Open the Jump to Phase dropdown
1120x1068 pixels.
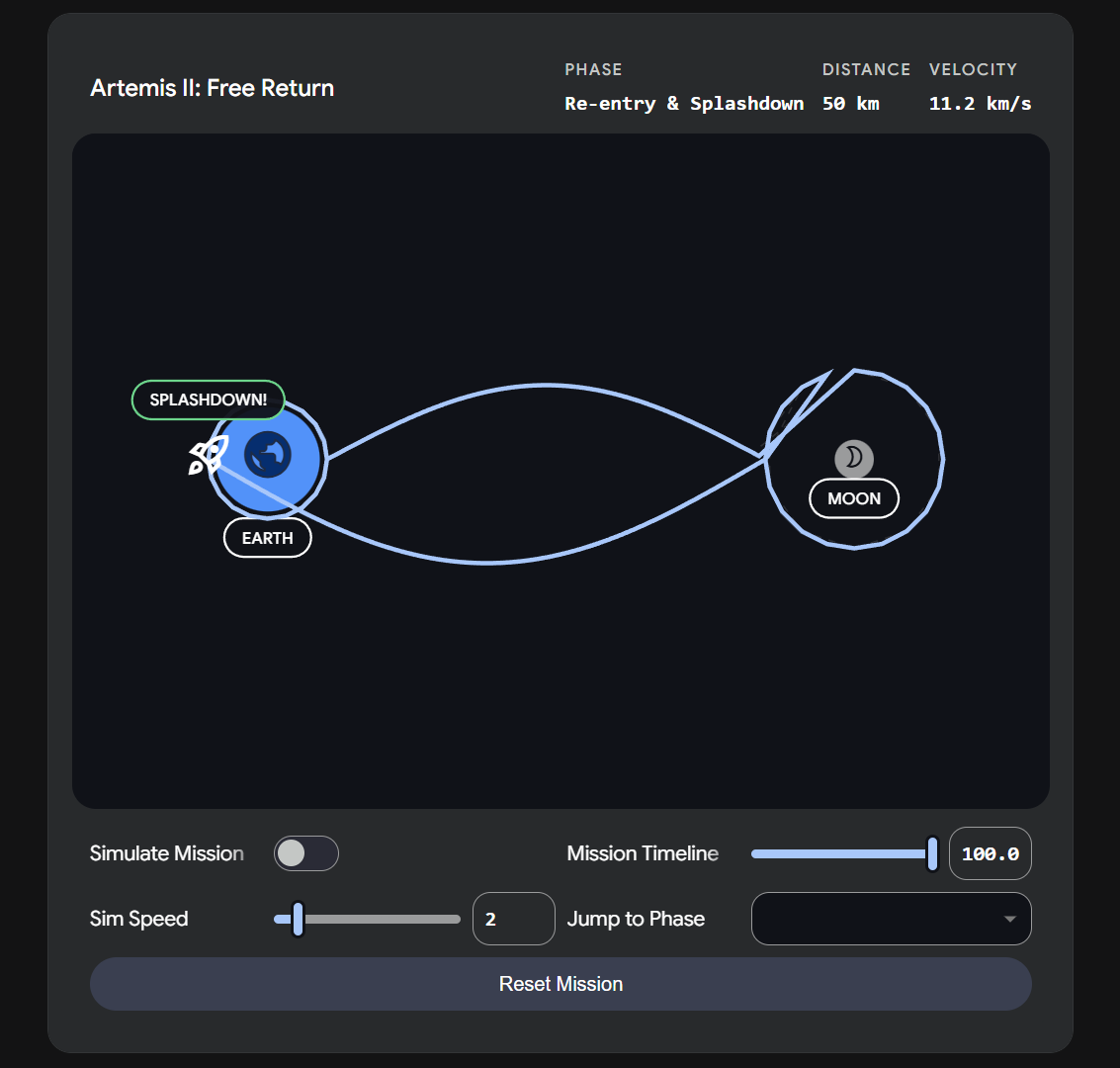pos(890,919)
